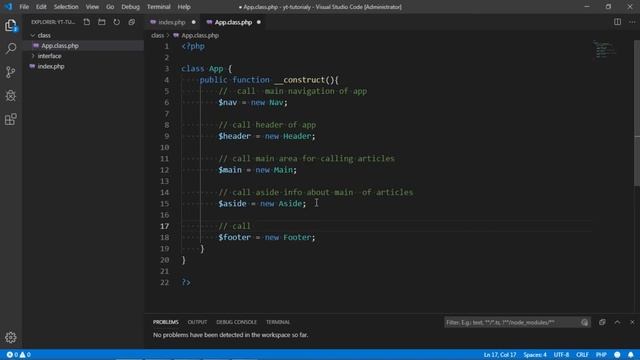Change file encoding UTF-8

(561, 355)
